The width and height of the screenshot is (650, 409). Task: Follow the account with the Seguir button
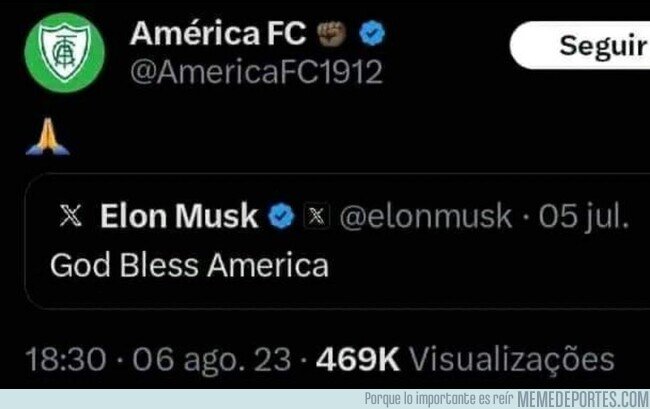(580, 45)
